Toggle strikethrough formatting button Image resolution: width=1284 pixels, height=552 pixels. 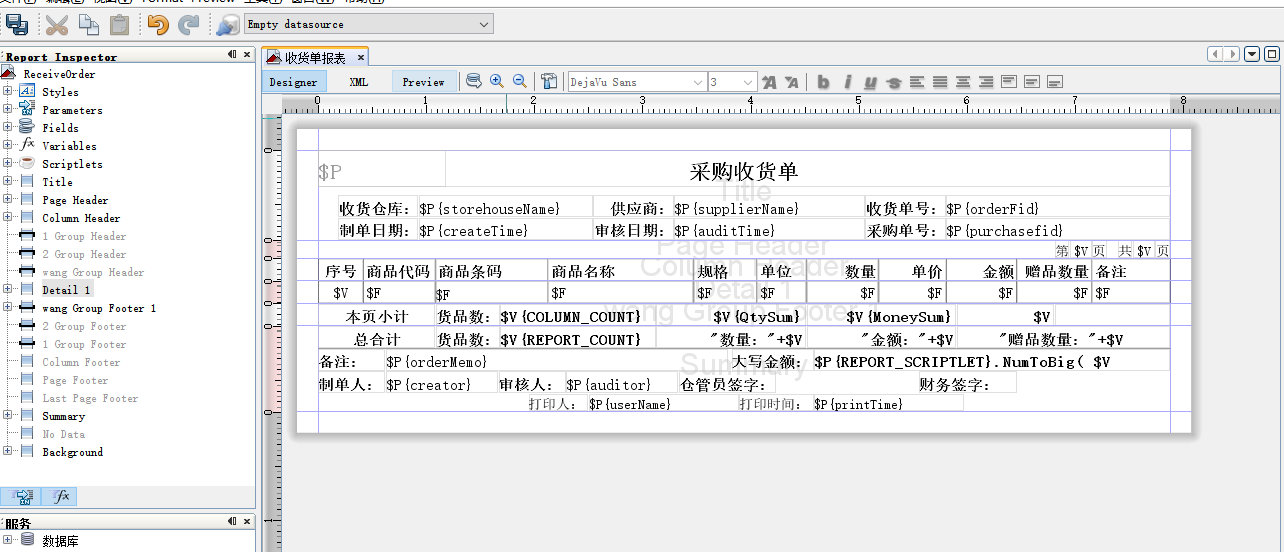894,82
